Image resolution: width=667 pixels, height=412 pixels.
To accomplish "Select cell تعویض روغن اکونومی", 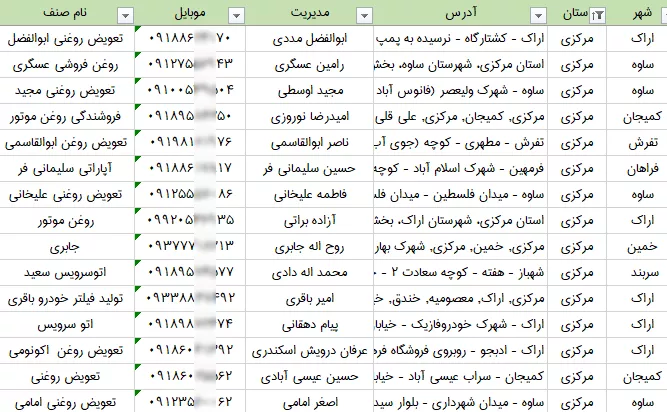I will pos(67,351).
